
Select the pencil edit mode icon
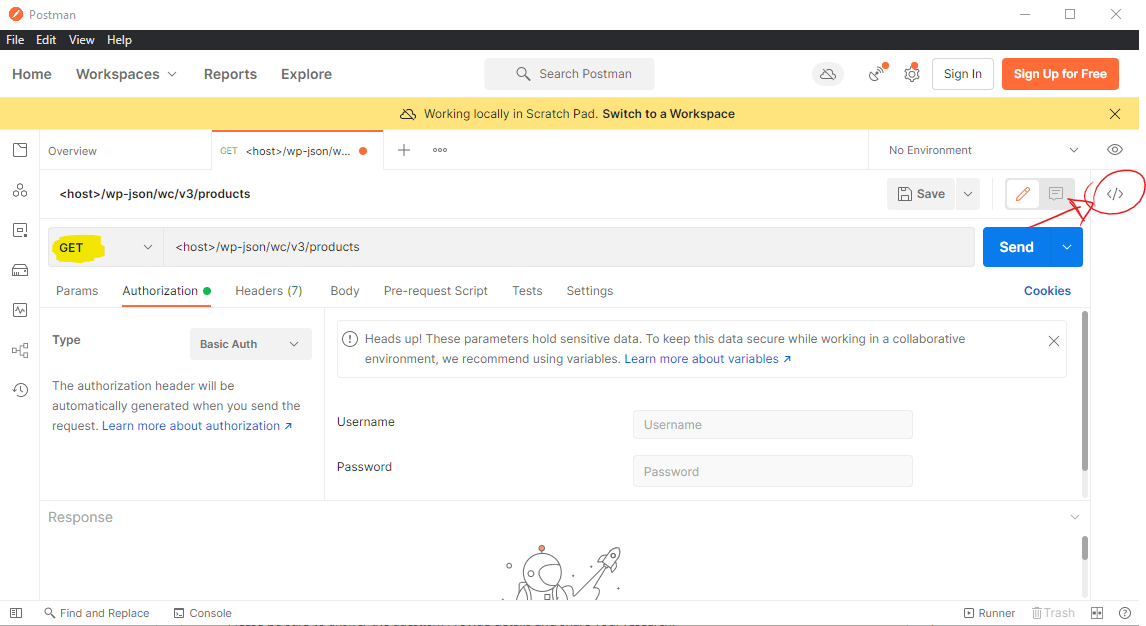(1022, 194)
